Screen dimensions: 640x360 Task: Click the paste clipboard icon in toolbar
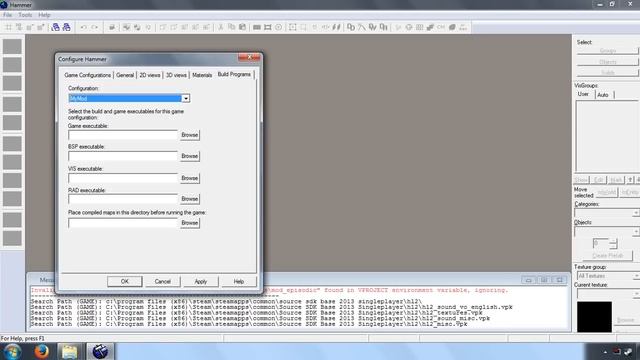click(x=242, y=27)
